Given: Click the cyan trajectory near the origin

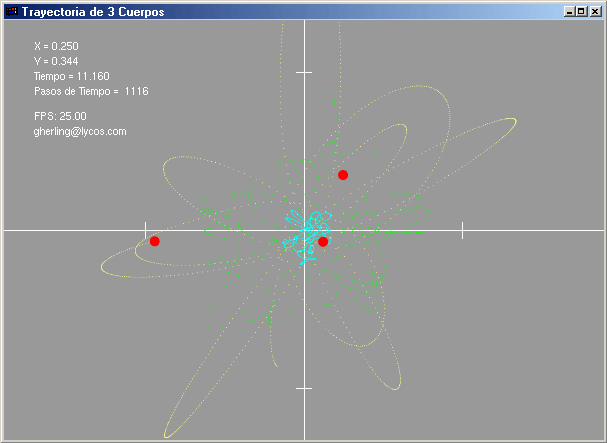Looking at the screenshot, I should point(307,236).
